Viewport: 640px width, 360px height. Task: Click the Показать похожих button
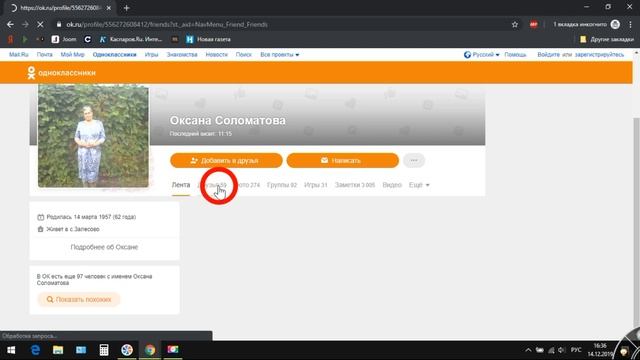tap(79, 299)
